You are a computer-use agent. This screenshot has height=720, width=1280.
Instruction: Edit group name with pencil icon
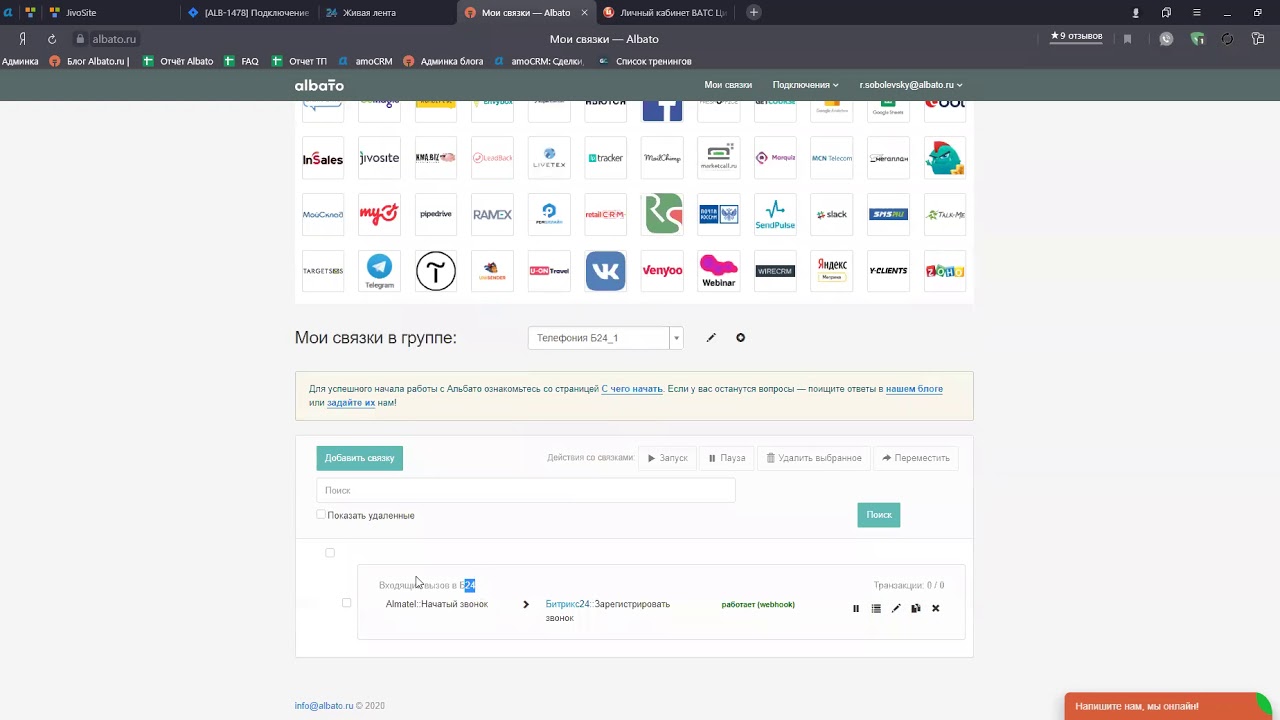click(711, 338)
